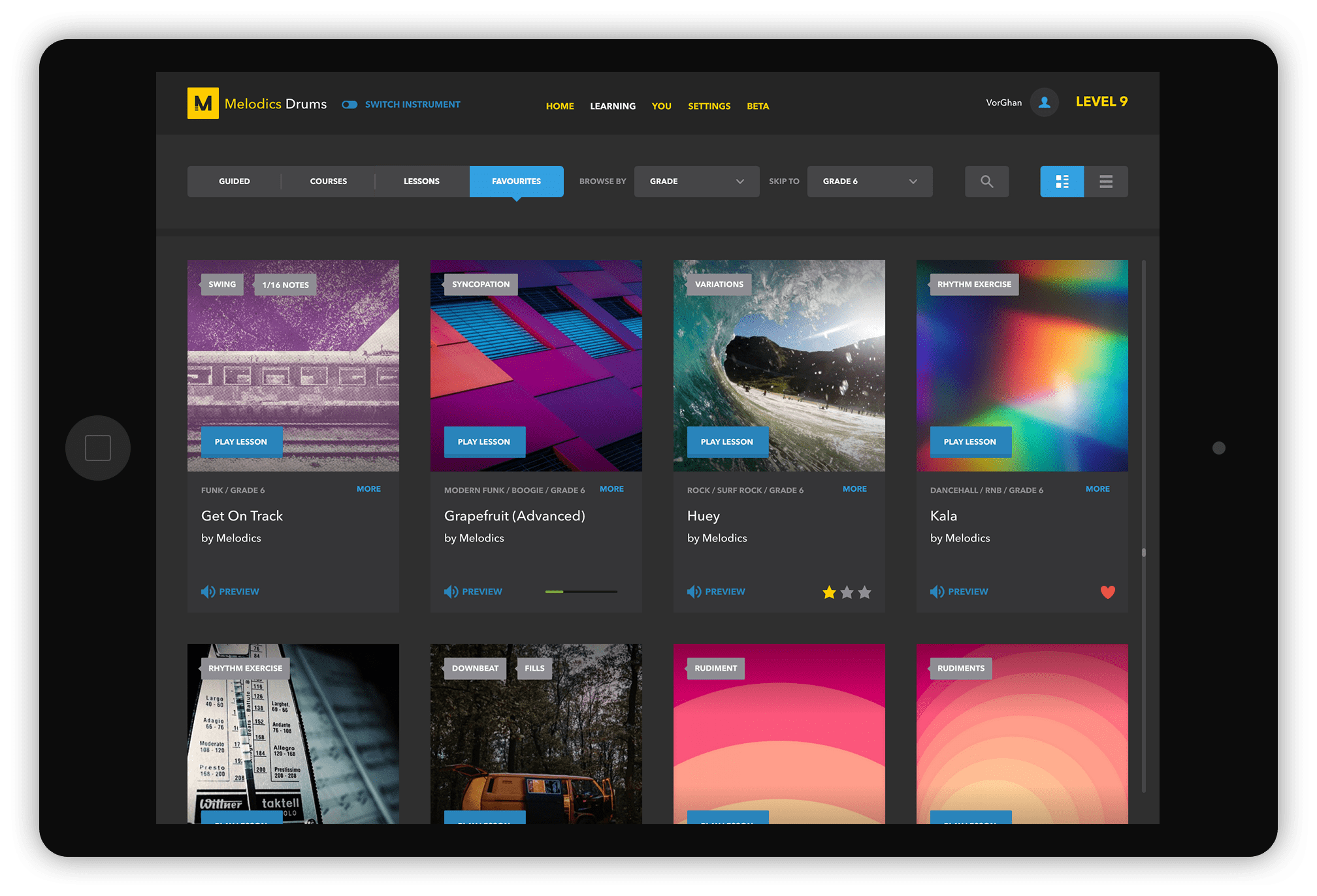Toggle the Switch Instrument switch
The image size is (1317, 896).
(350, 104)
